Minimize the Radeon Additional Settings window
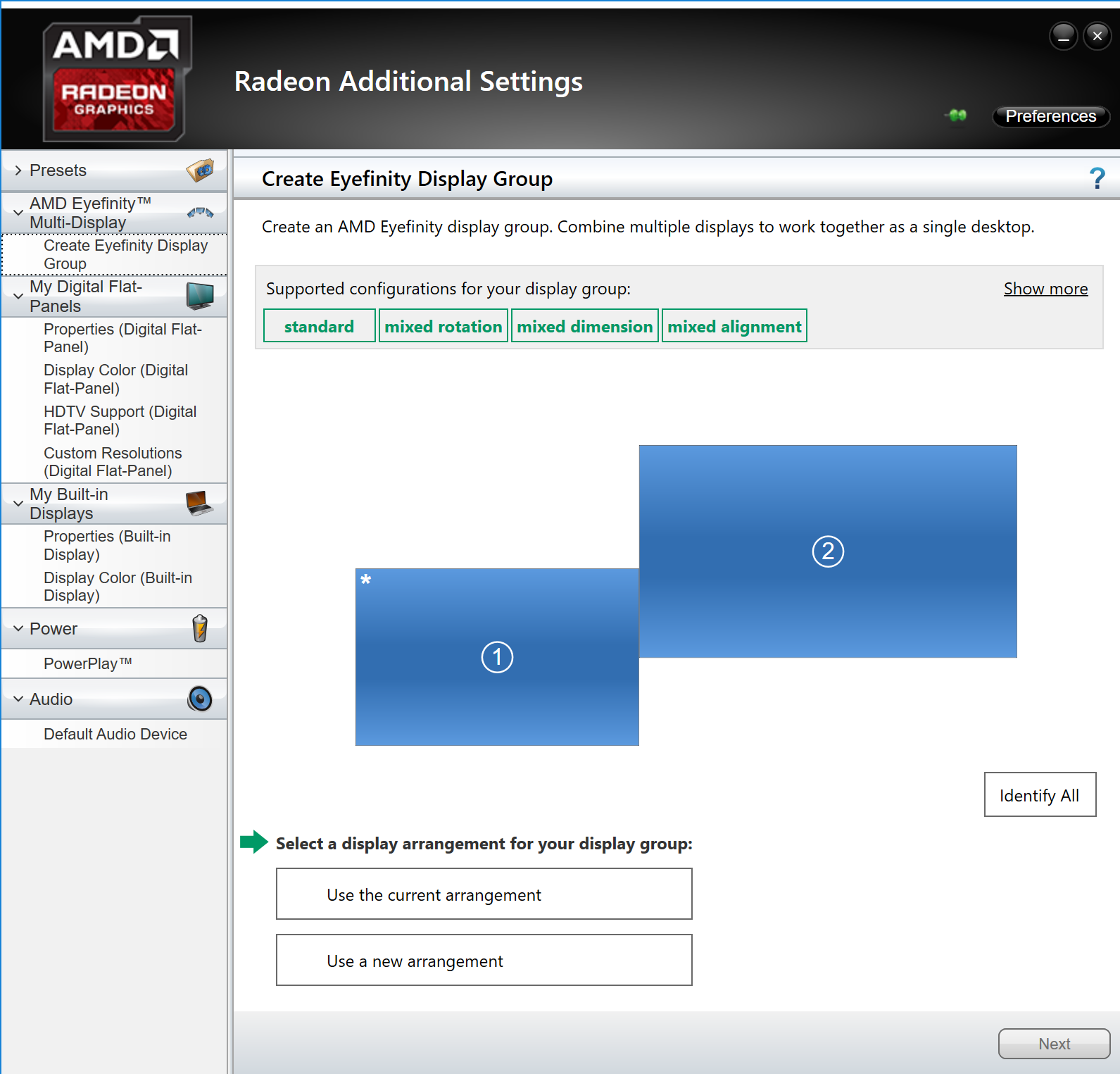This screenshot has width=1120, height=1074. click(1064, 35)
